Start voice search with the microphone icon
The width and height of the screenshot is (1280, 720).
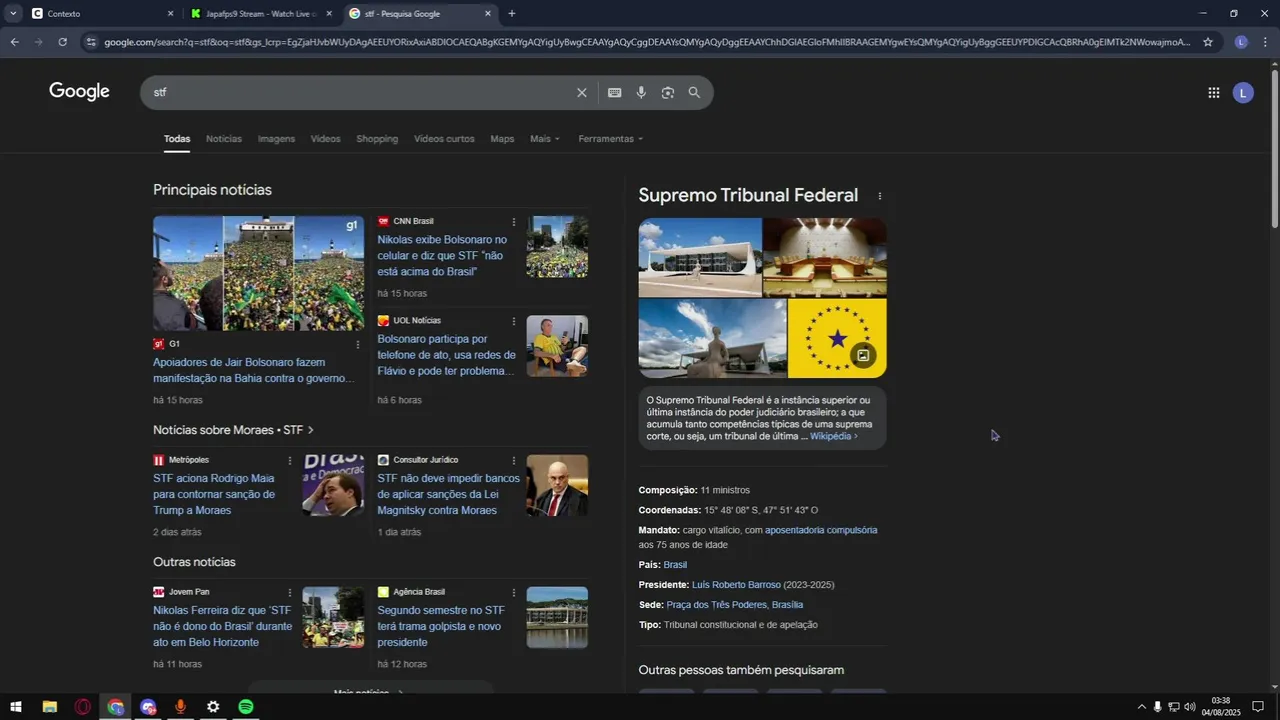point(641,93)
